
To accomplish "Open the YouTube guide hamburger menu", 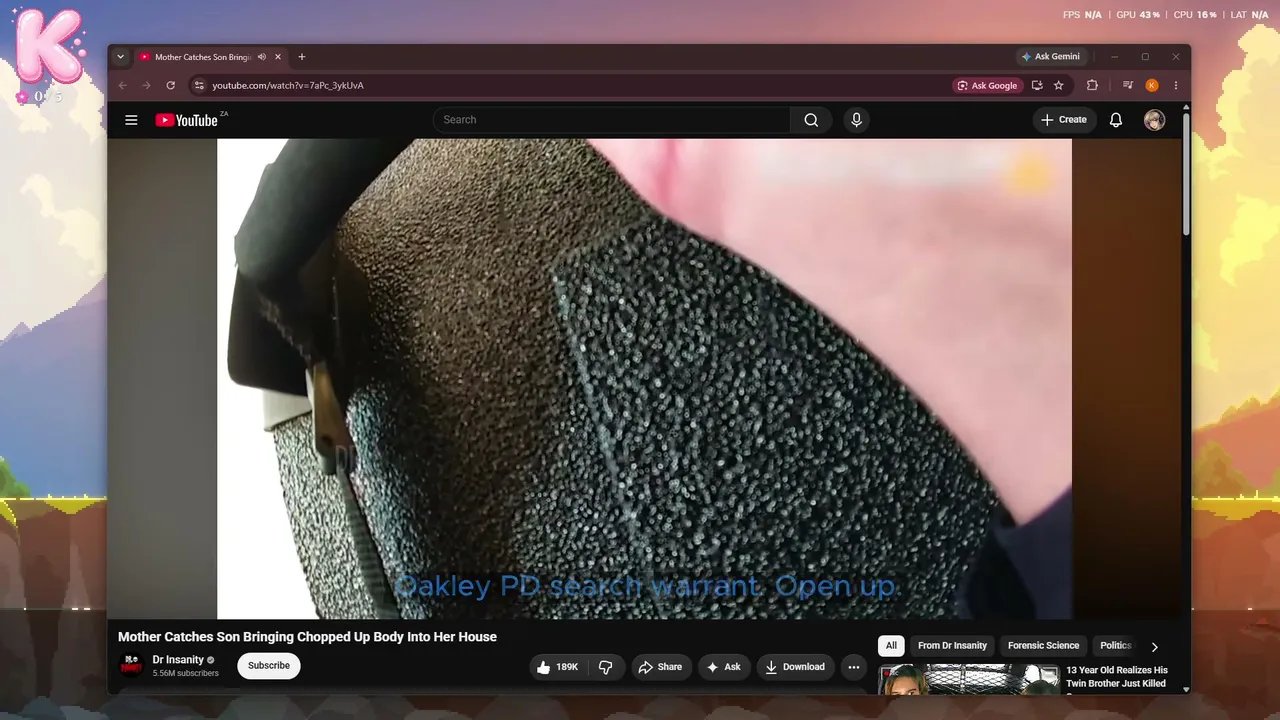I will 131,120.
